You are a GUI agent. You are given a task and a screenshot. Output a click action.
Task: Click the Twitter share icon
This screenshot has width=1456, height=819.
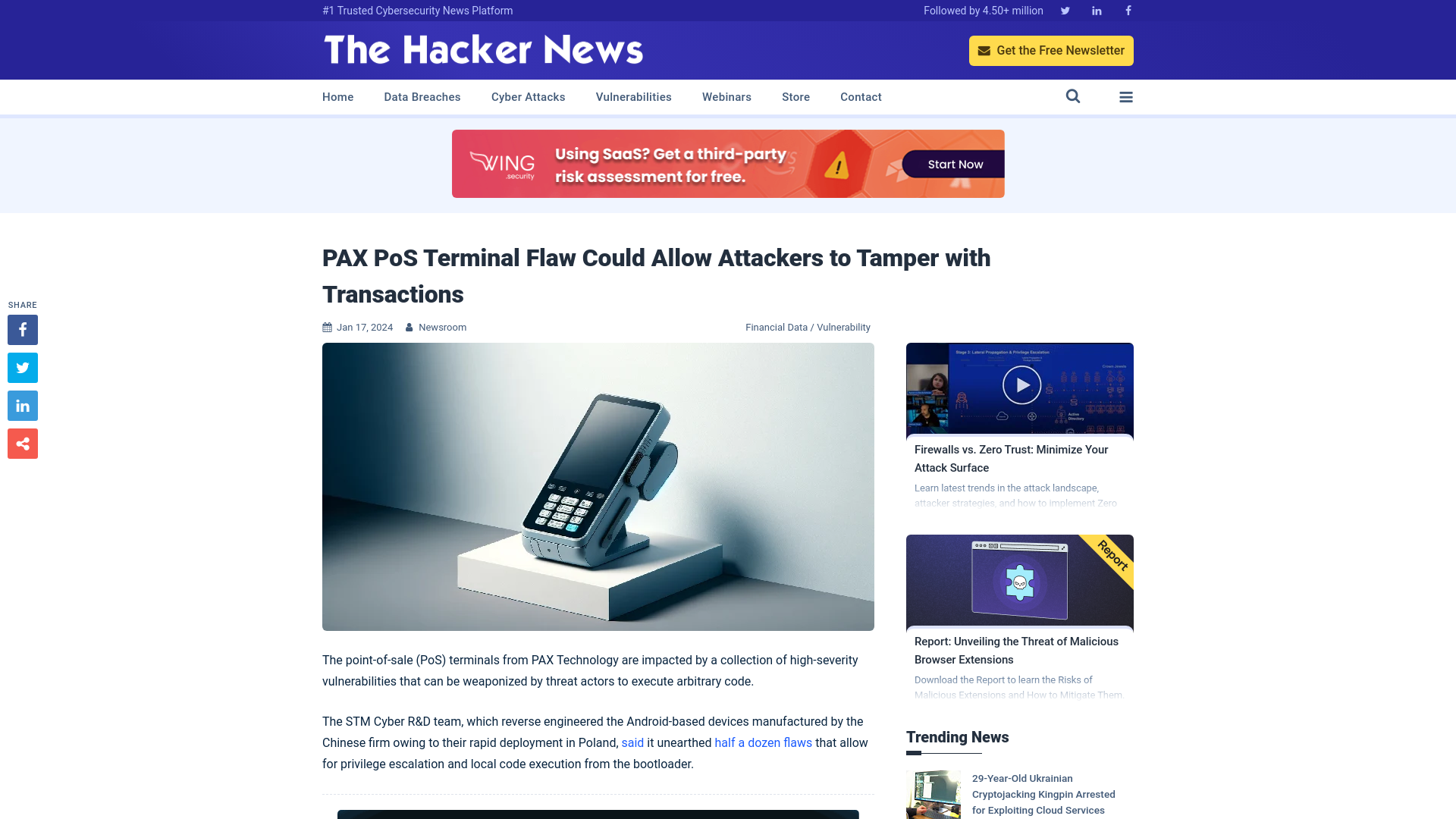click(x=22, y=367)
